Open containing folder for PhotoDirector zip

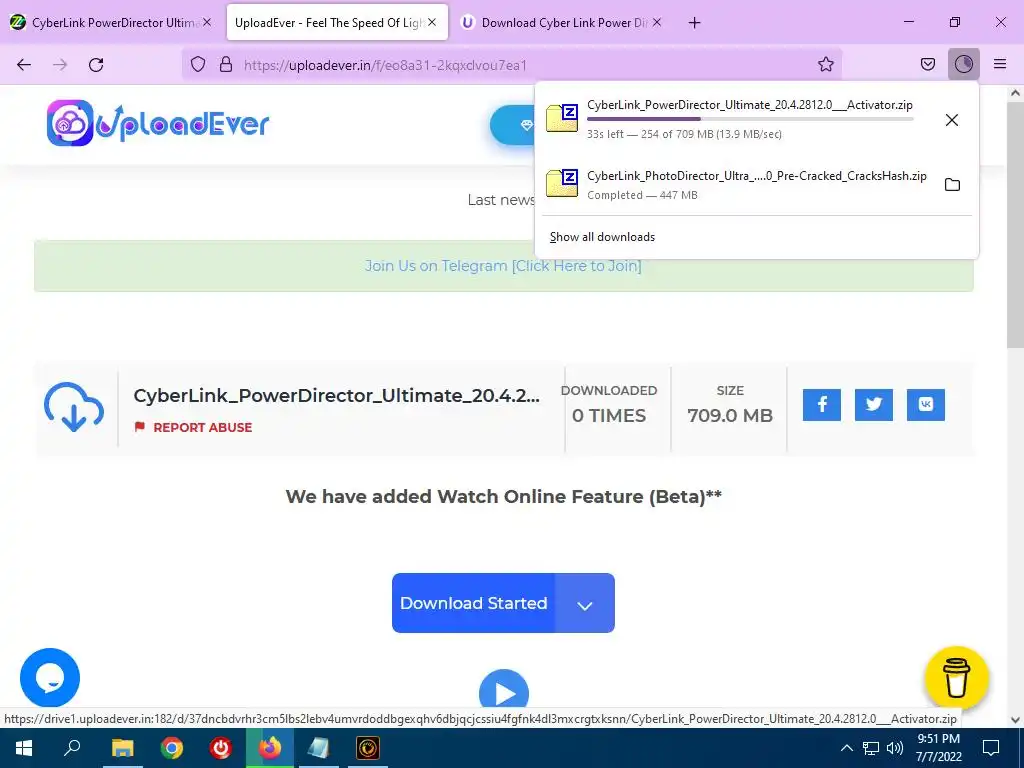[x=952, y=185]
